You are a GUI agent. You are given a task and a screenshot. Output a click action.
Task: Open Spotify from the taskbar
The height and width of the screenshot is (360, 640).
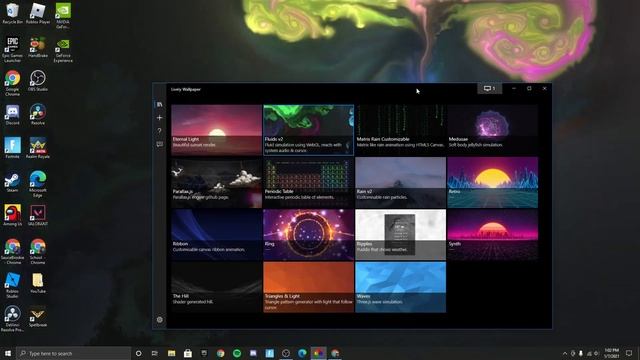click(x=237, y=353)
